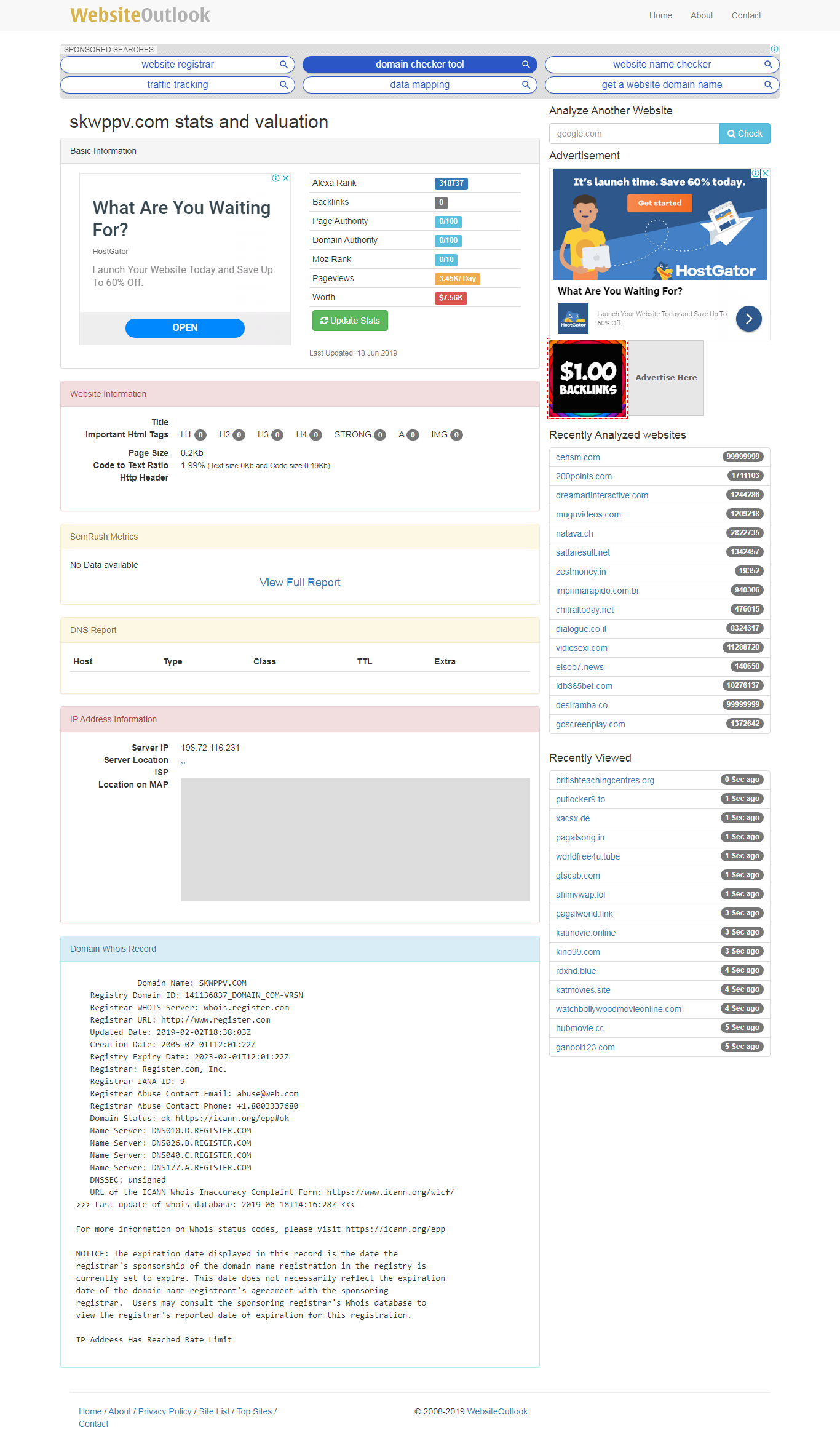Open sponsored search 'domain checker tool'
The width and height of the screenshot is (840, 1436).
click(420, 65)
